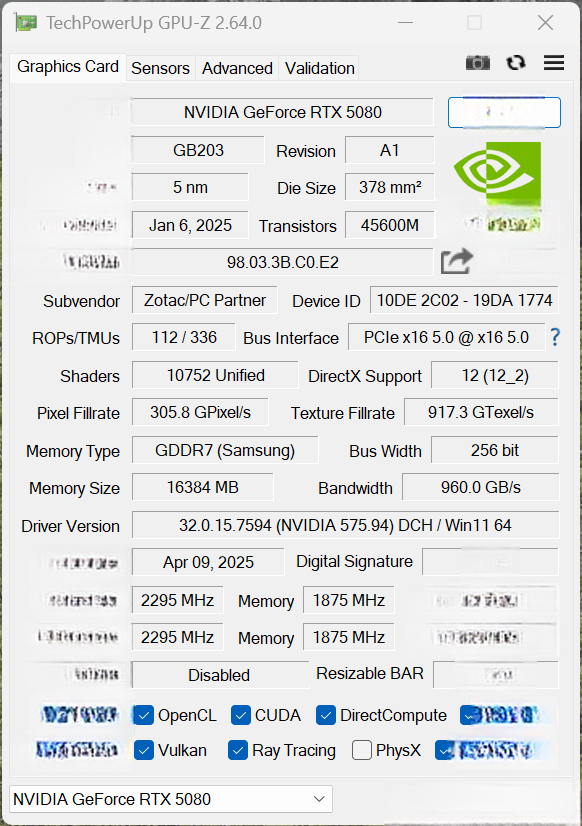Click the 12 (12_2) DirectX value
Image resolution: width=582 pixels, height=826 pixels.
(495, 375)
